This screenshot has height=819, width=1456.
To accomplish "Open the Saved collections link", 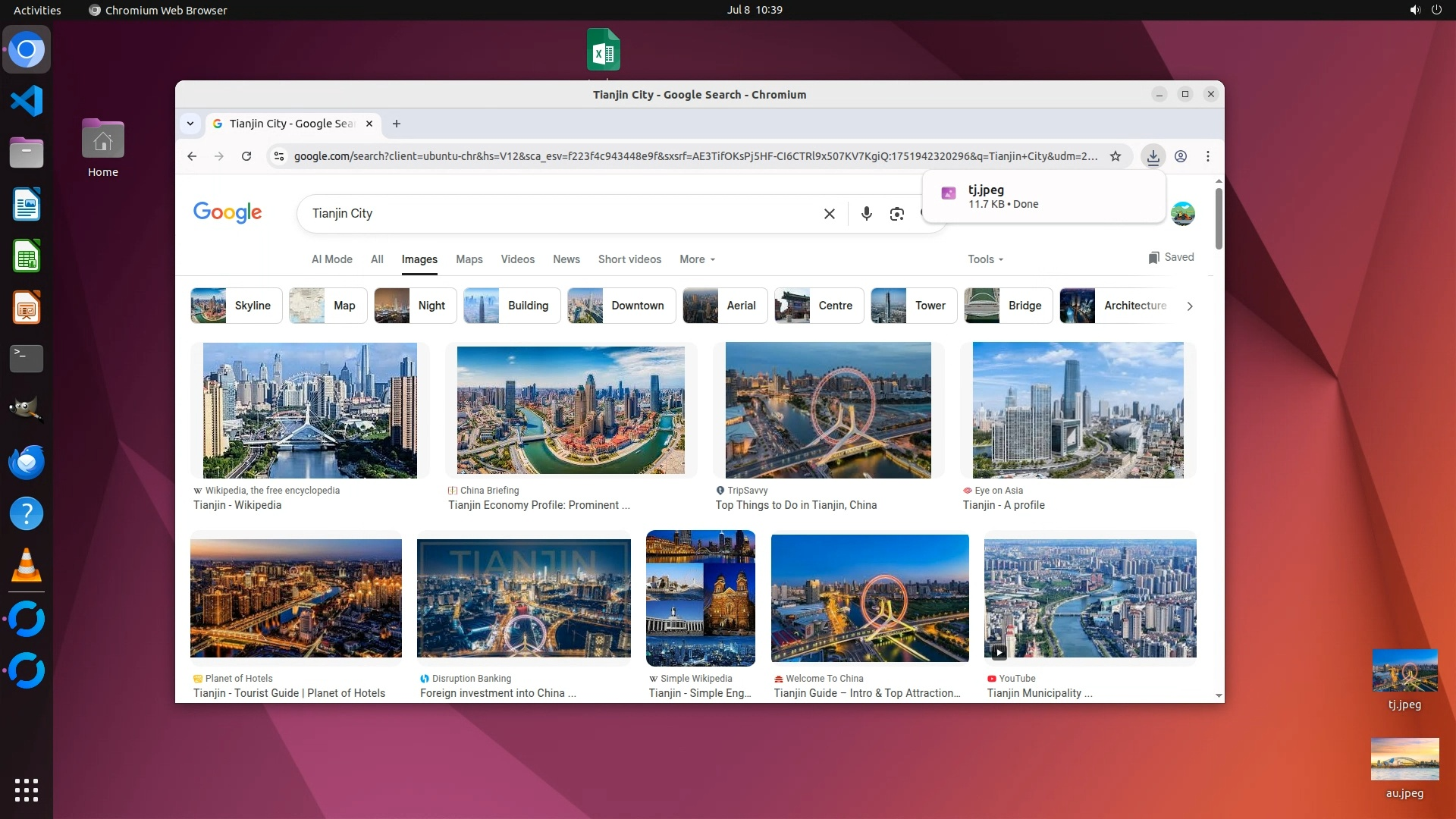I will [x=1171, y=258].
